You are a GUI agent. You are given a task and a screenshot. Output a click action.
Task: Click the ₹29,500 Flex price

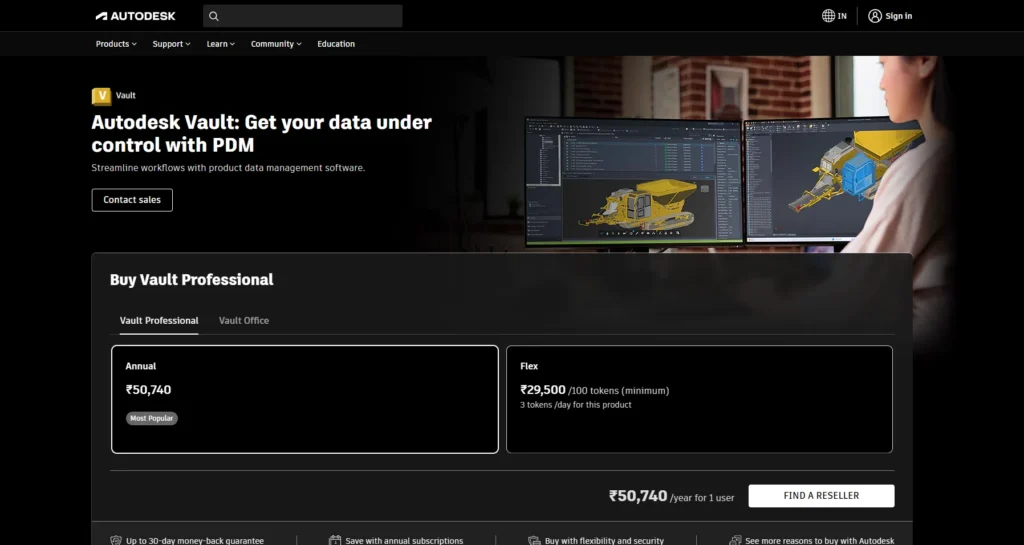(543, 390)
